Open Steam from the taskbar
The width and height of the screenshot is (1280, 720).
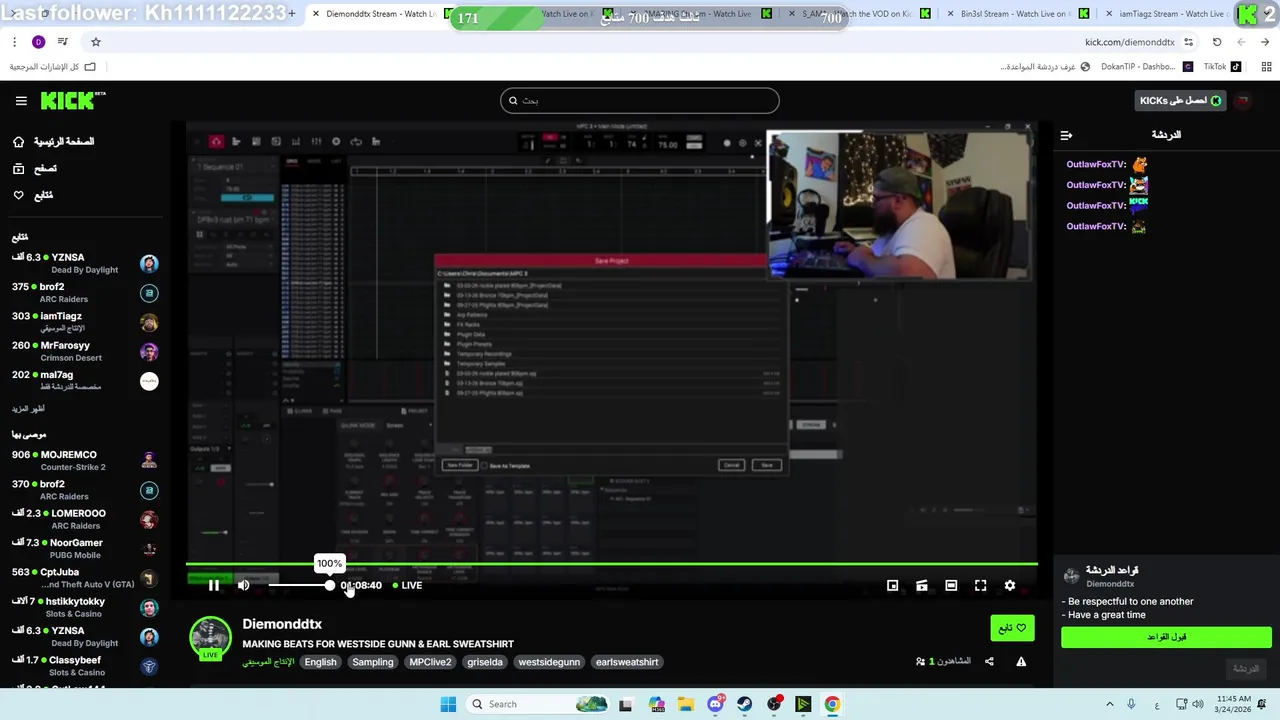point(744,704)
